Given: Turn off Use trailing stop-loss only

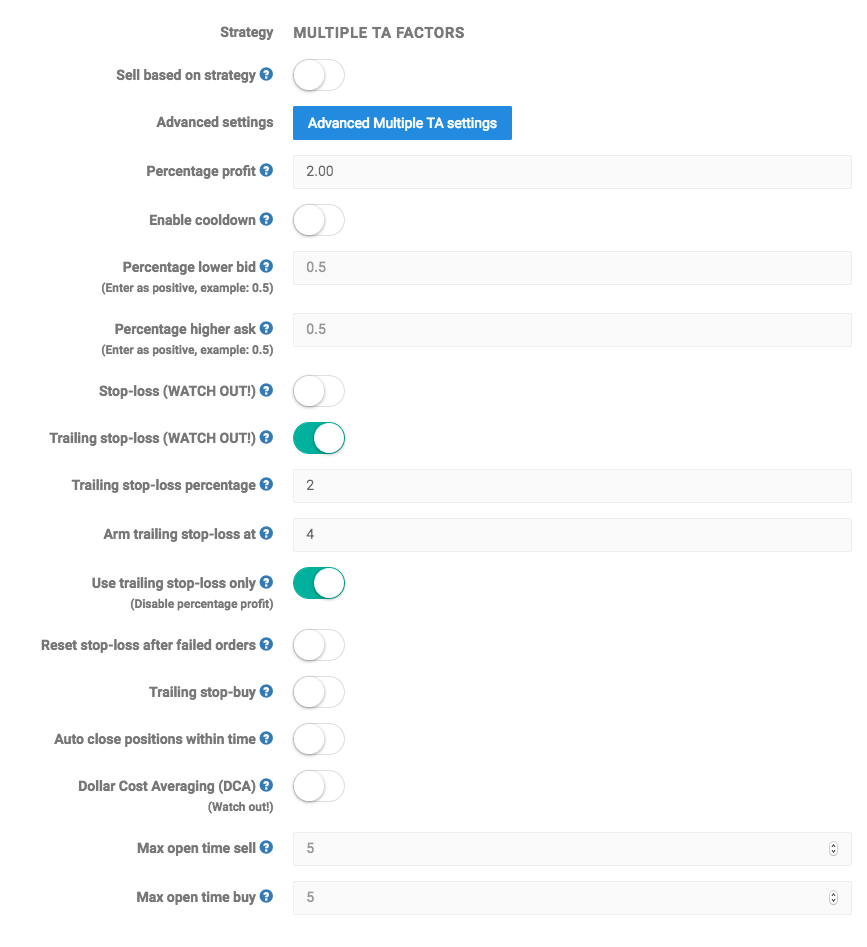Looking at the screenshot, I should (x=319, y=583).
